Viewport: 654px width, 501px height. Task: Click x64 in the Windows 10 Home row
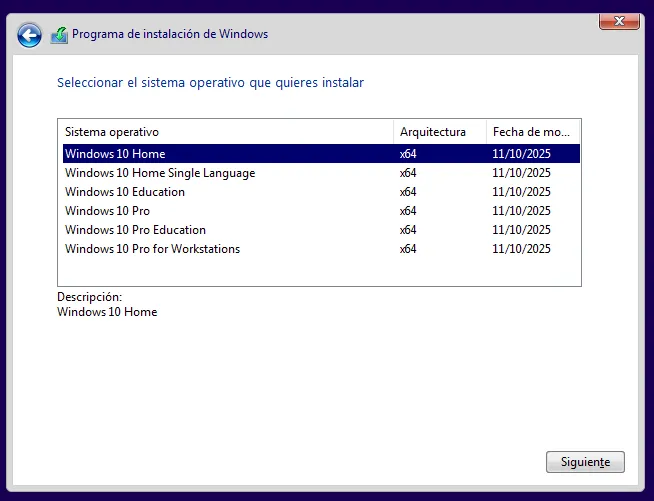(x=408, y=154)
